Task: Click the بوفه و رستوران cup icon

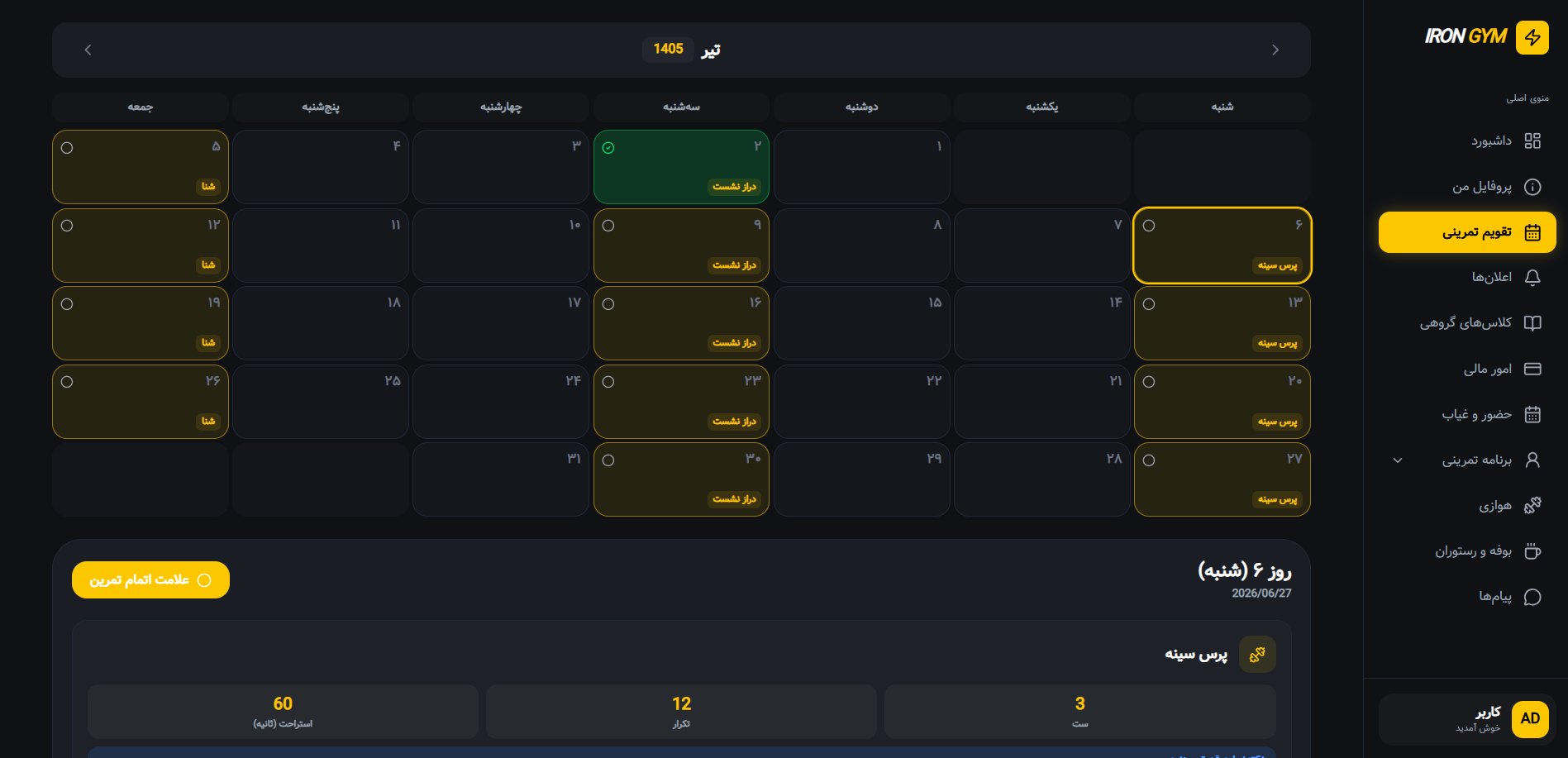Action: click(1532, 551)
